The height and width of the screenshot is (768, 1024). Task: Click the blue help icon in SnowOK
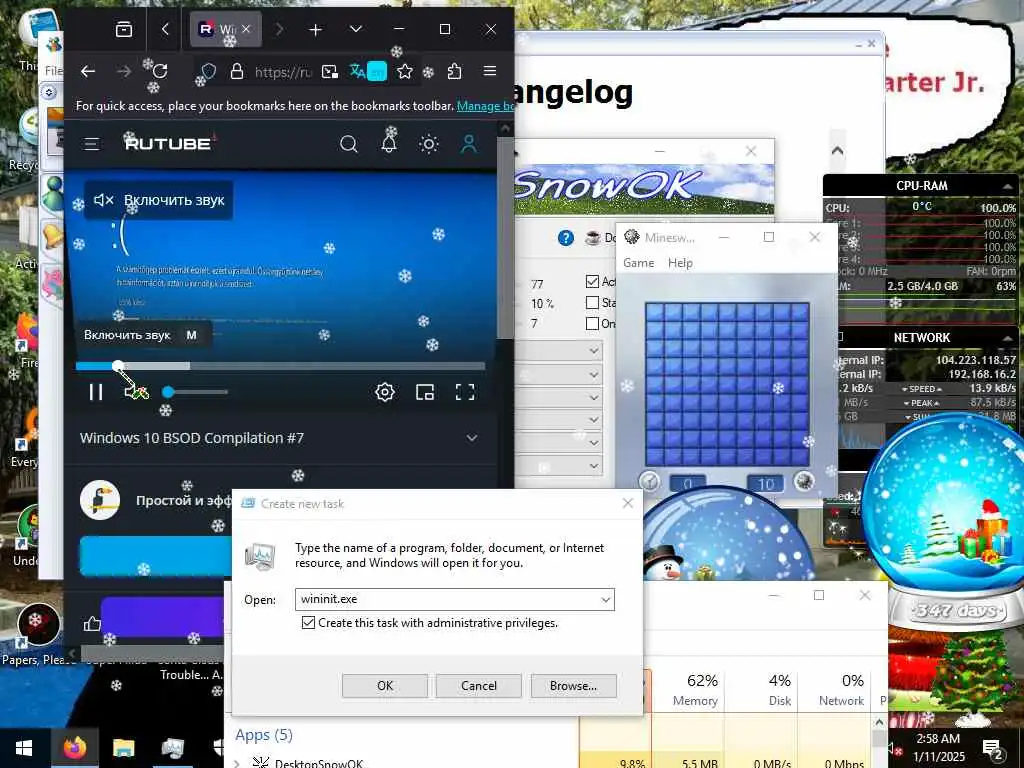point(566,238)
